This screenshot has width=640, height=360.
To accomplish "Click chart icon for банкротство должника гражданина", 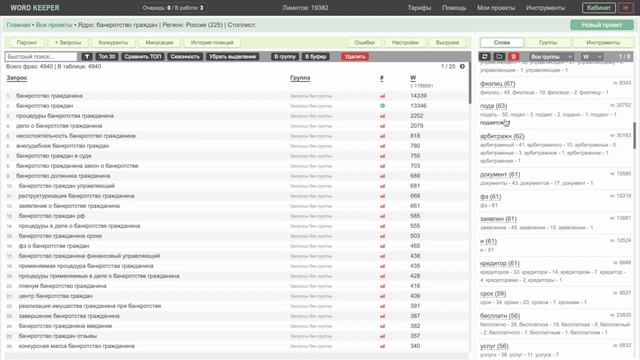I will [382, 176].
